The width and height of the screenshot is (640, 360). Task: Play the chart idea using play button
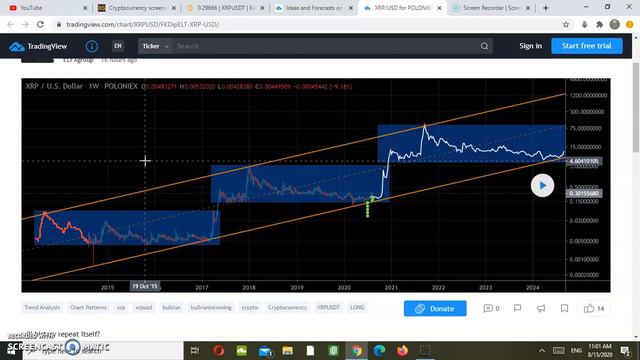point(542,185)
